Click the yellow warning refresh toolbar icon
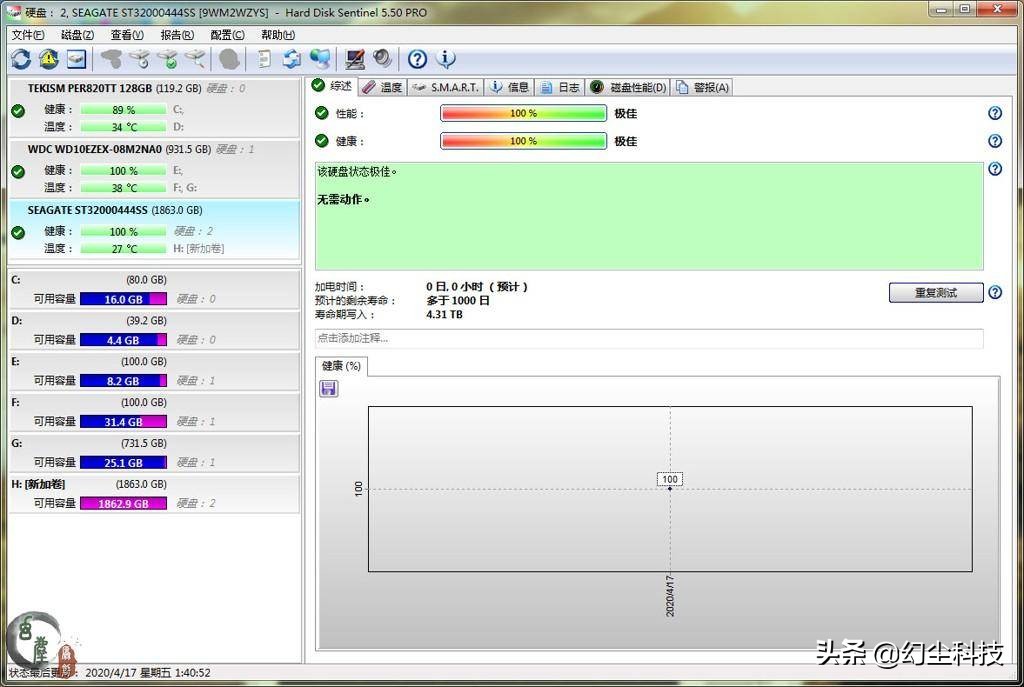The image size is (1024, 687). click(x=49, y=59)
